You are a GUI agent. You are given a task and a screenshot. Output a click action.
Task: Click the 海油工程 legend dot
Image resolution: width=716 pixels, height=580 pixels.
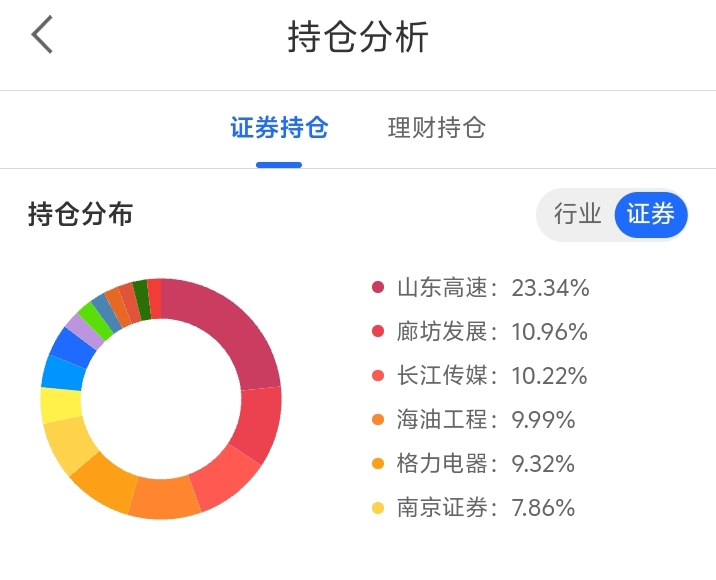[378, 420]
